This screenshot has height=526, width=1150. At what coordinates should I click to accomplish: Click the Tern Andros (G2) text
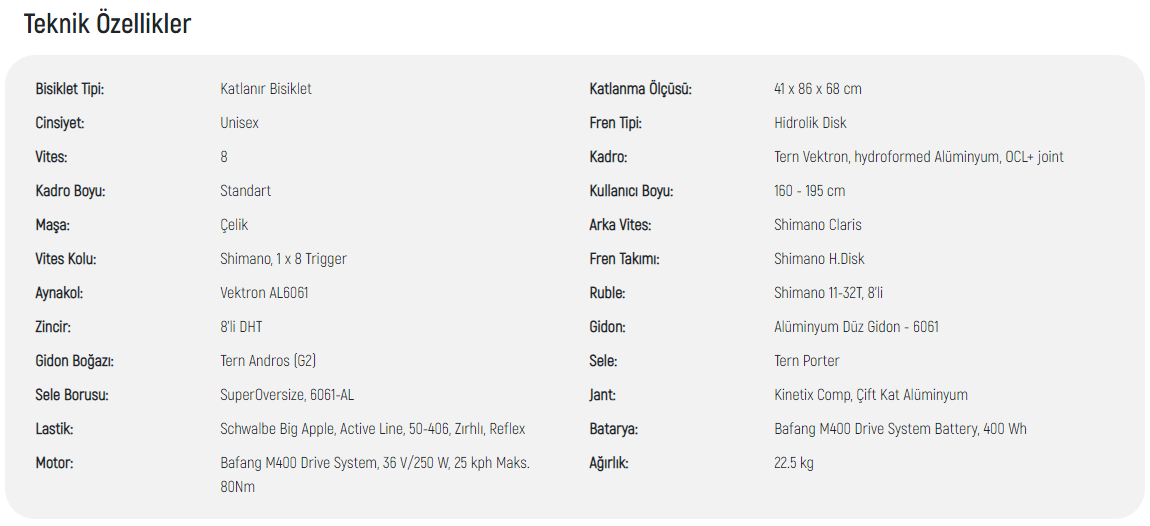point(268,361)
